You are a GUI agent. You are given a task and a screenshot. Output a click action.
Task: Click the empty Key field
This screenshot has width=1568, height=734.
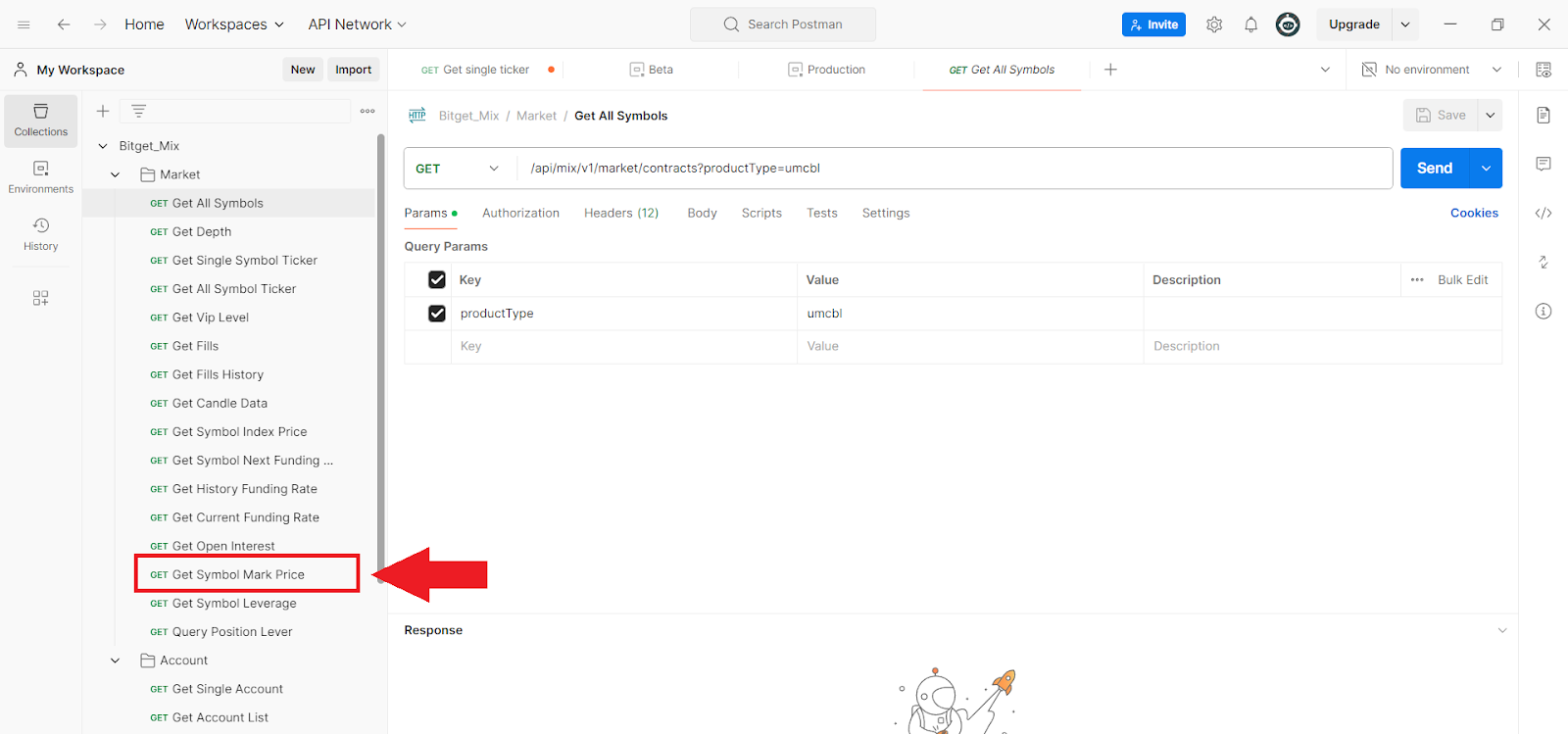coord(624,347)
